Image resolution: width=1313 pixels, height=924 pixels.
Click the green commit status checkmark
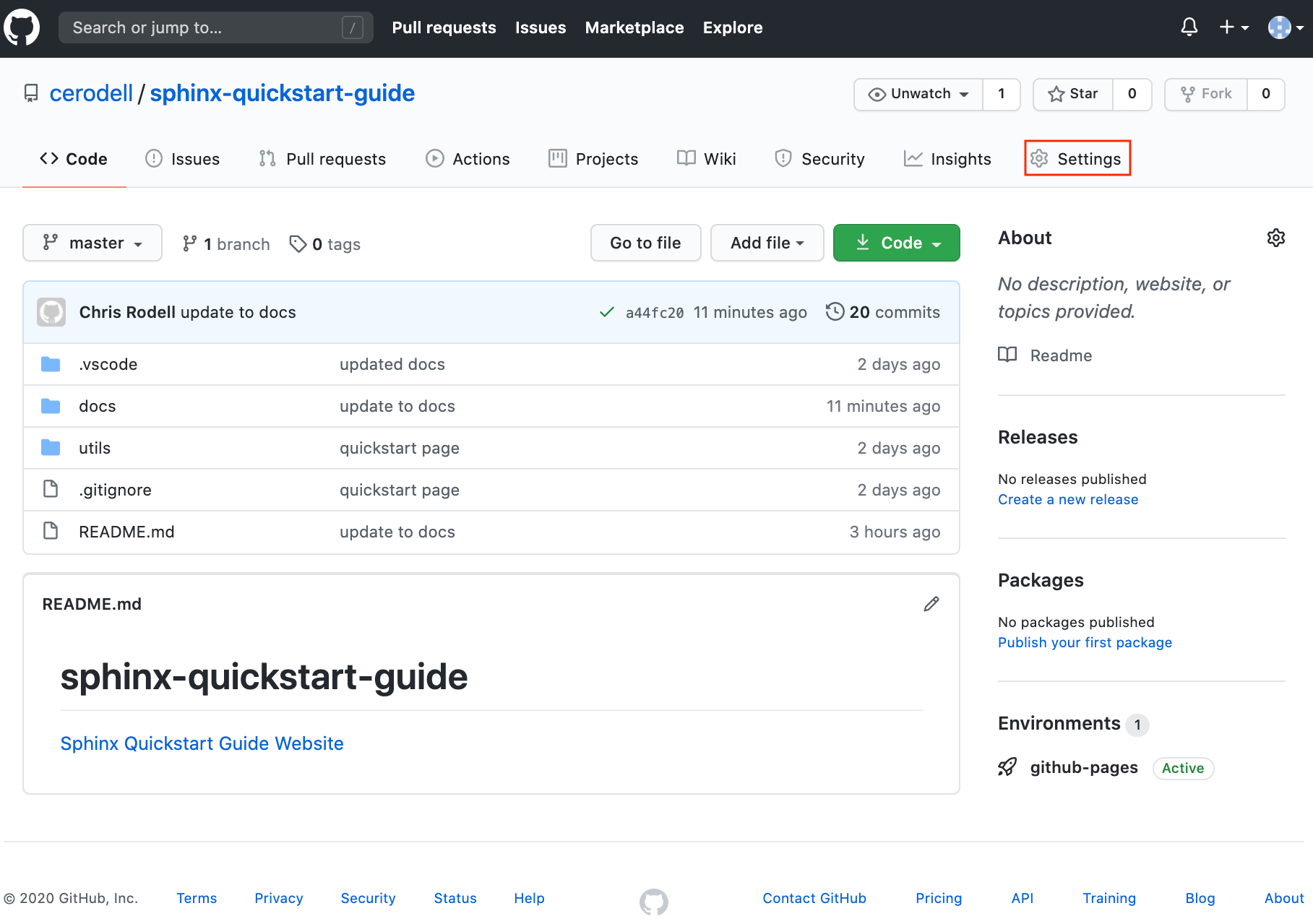(x=607, y=312)
